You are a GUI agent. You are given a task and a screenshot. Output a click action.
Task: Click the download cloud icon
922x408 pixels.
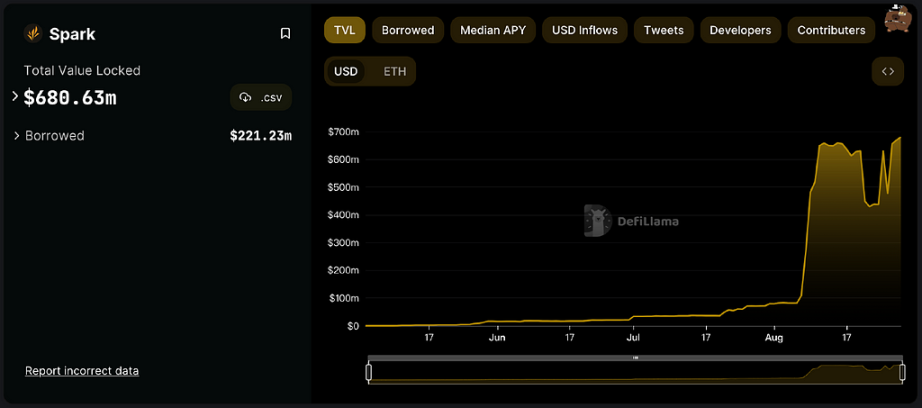pyautogui.click(x=246, y=97)
